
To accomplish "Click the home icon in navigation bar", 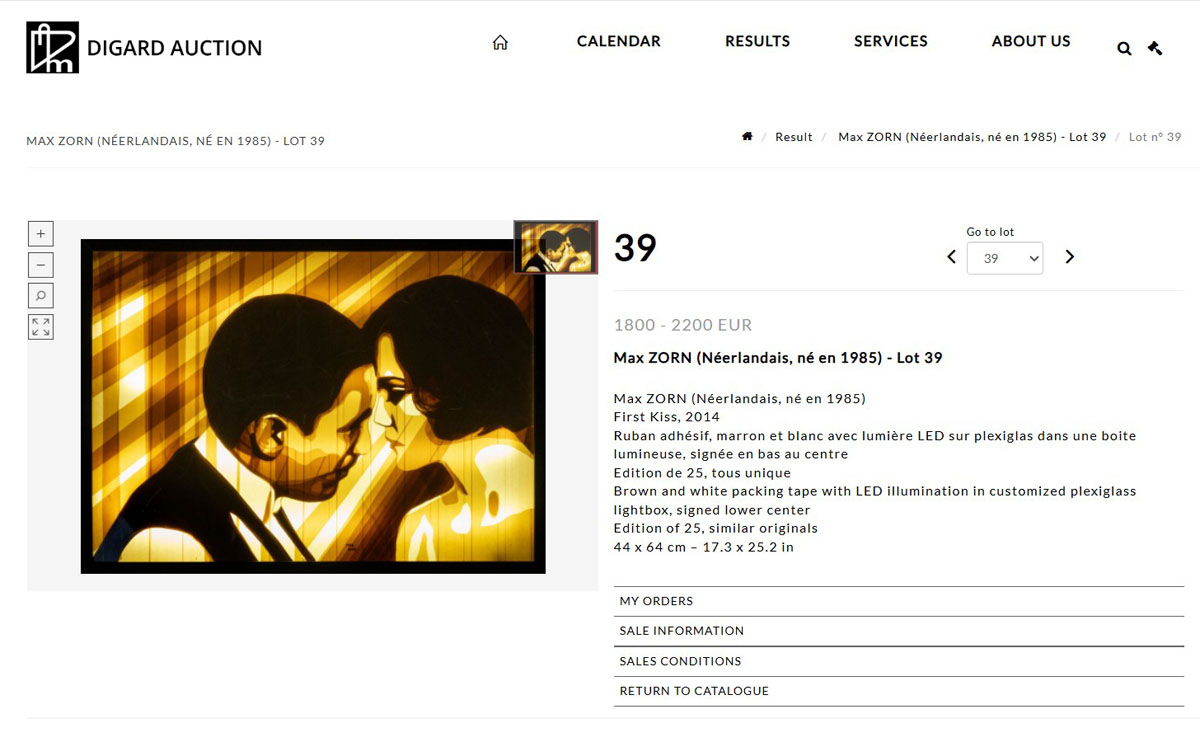I will coord(500,42).
